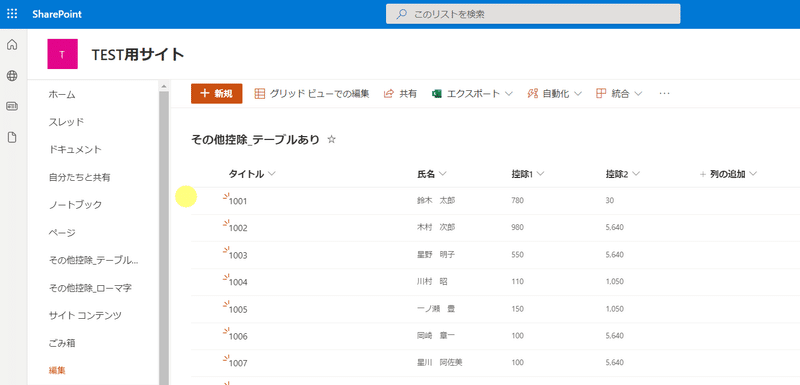Image resolution: width=800 pixels, height=385 pixels.
Task: Open その他控除_ローマ字 navigation link
Action: coord(90,288)
